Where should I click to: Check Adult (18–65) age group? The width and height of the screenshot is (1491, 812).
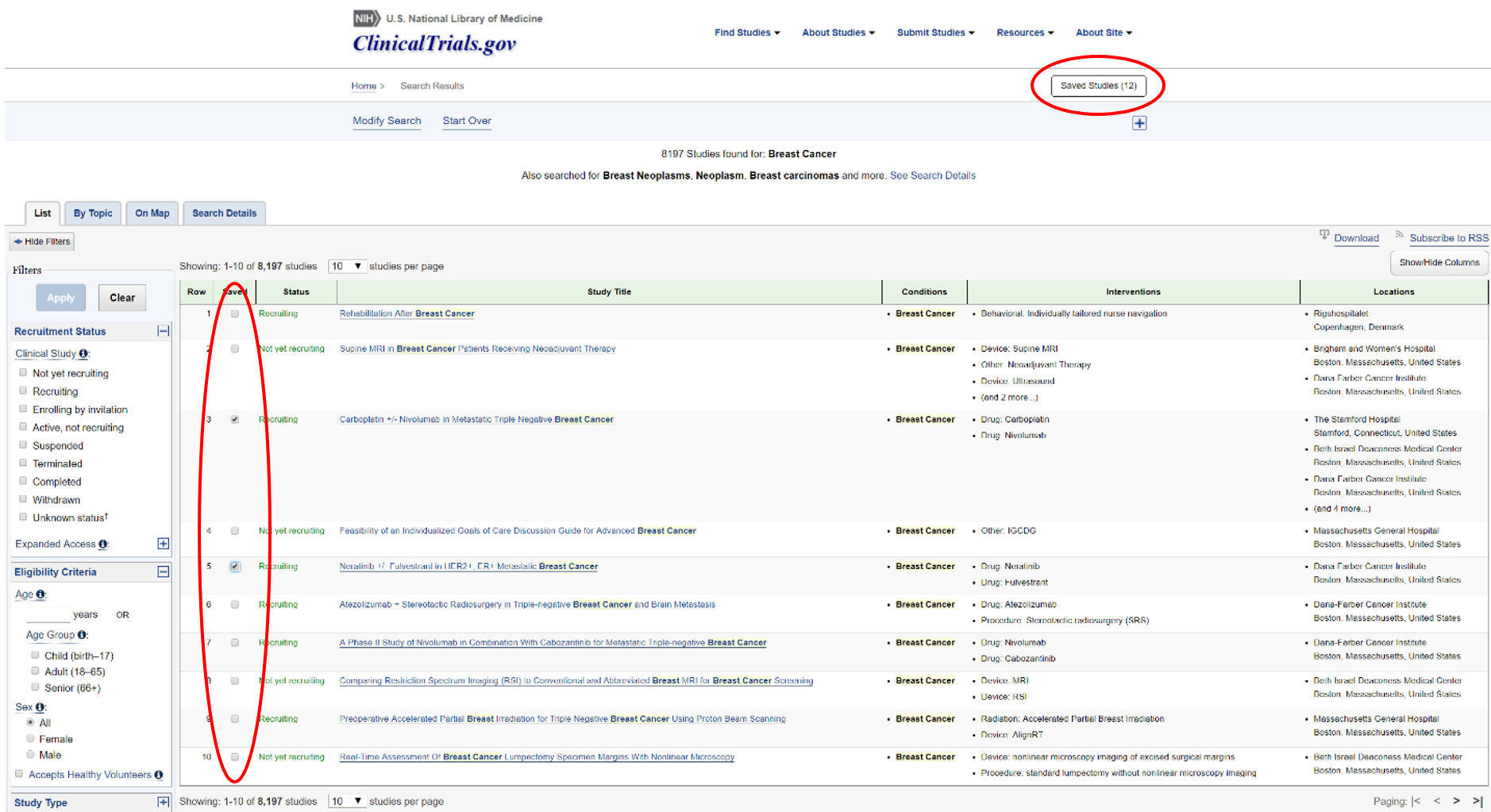[35, 671]
